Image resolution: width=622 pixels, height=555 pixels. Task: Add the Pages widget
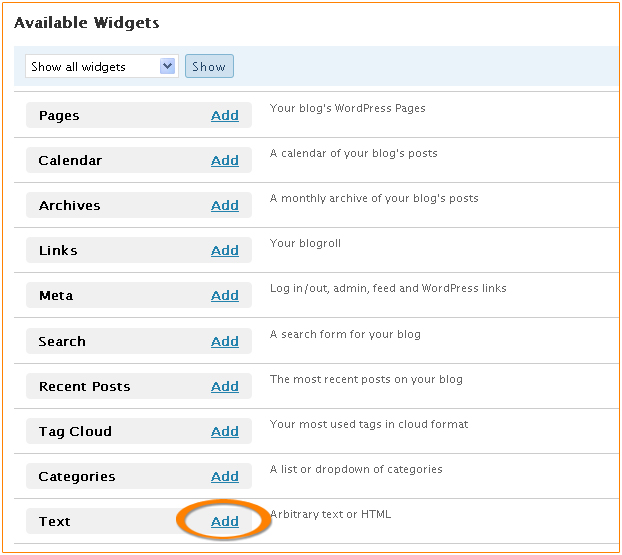[225, 115]
